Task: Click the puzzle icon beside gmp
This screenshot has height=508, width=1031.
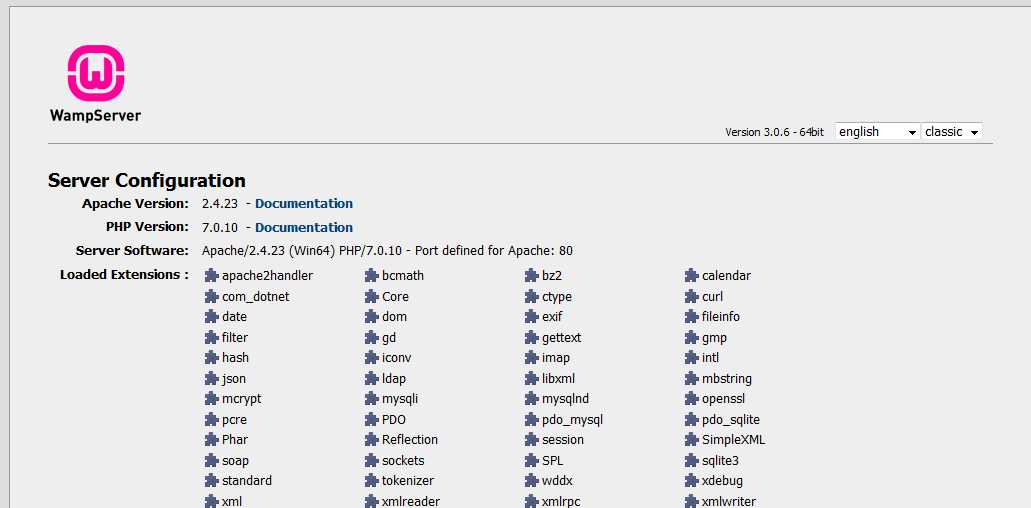Action: tap(691, 337)
